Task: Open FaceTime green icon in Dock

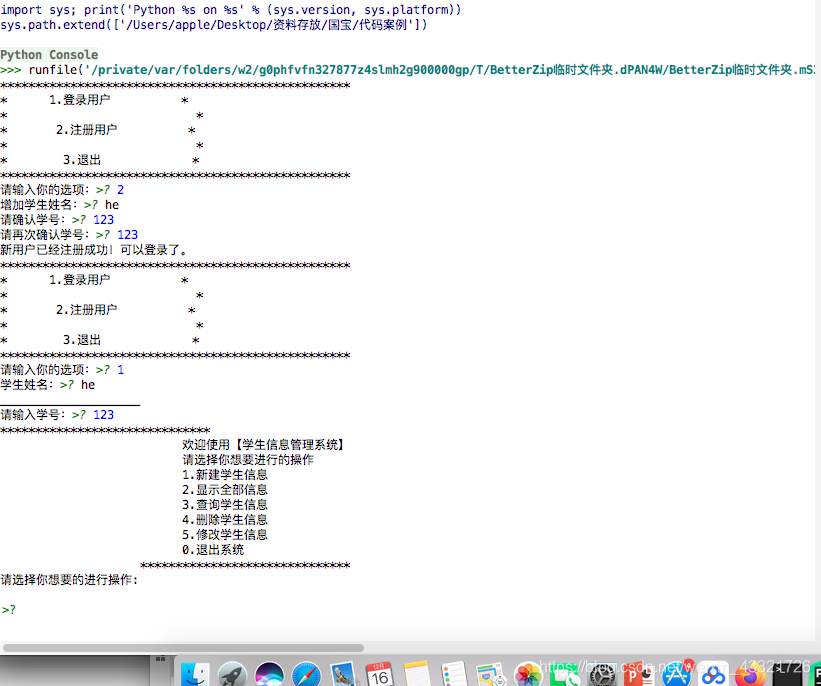Action: pos(565,674)
